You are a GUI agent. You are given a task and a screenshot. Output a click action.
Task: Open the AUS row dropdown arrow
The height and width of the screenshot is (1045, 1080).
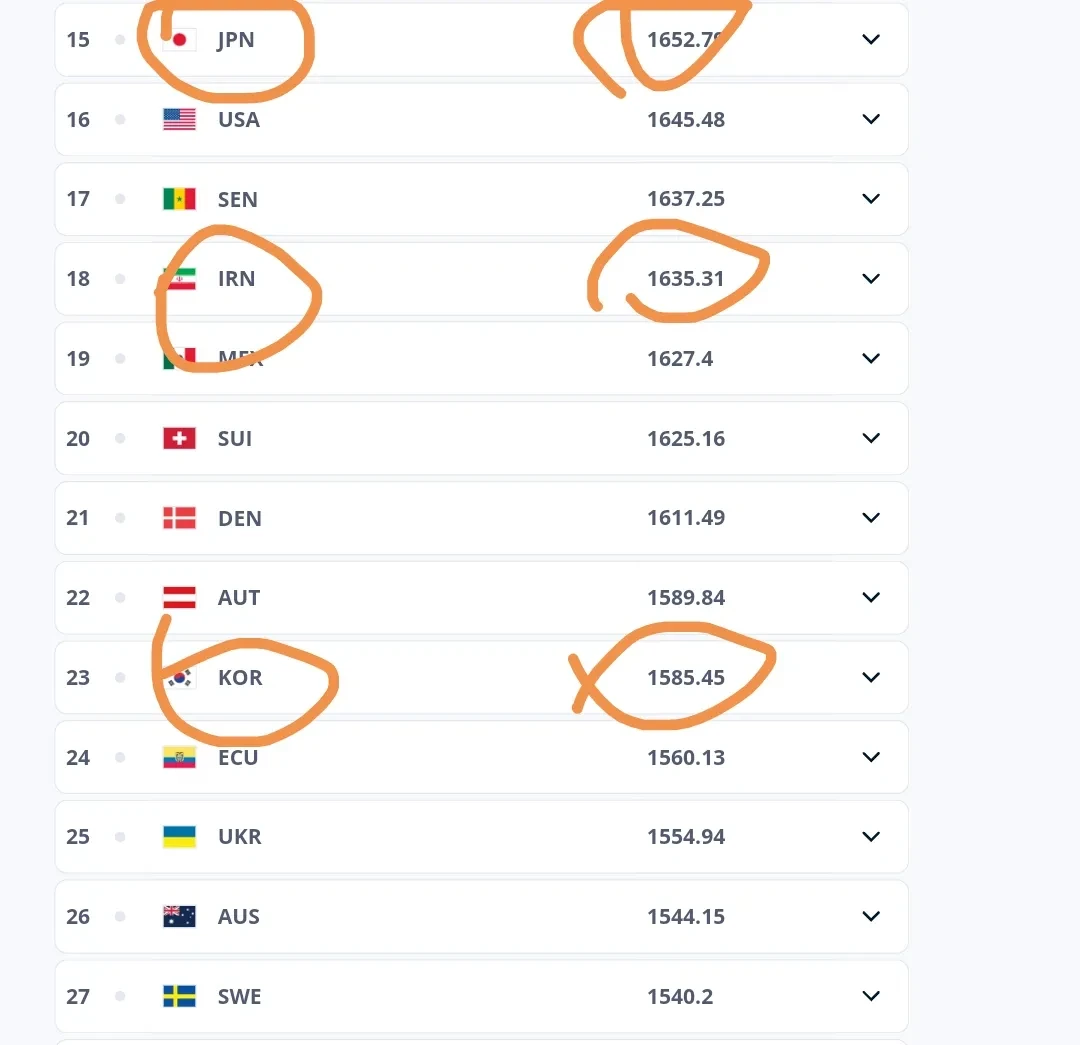871,916
